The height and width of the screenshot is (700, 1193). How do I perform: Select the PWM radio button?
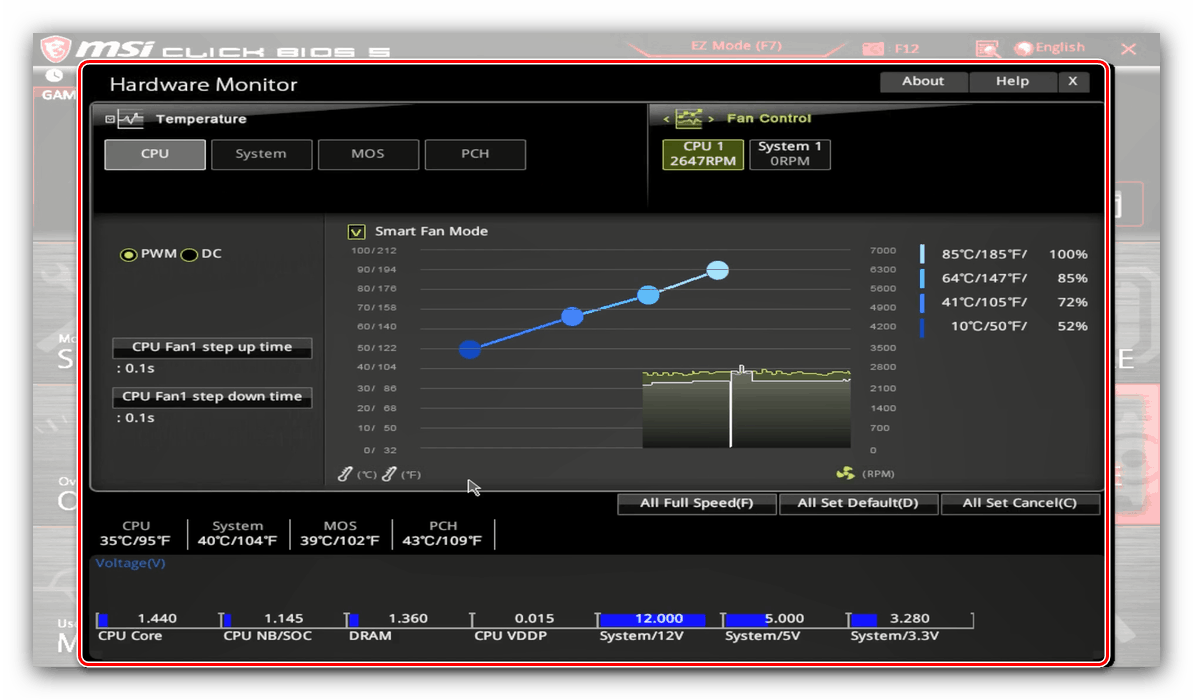128,254
